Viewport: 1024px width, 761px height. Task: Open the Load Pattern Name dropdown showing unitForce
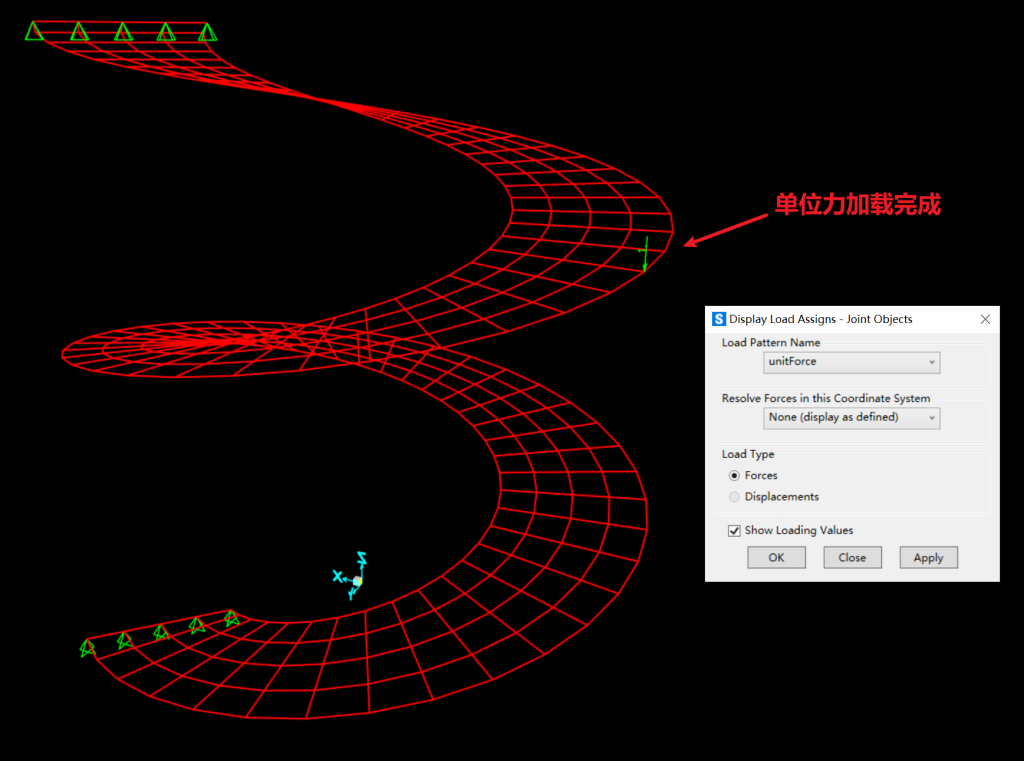[851, 362]
